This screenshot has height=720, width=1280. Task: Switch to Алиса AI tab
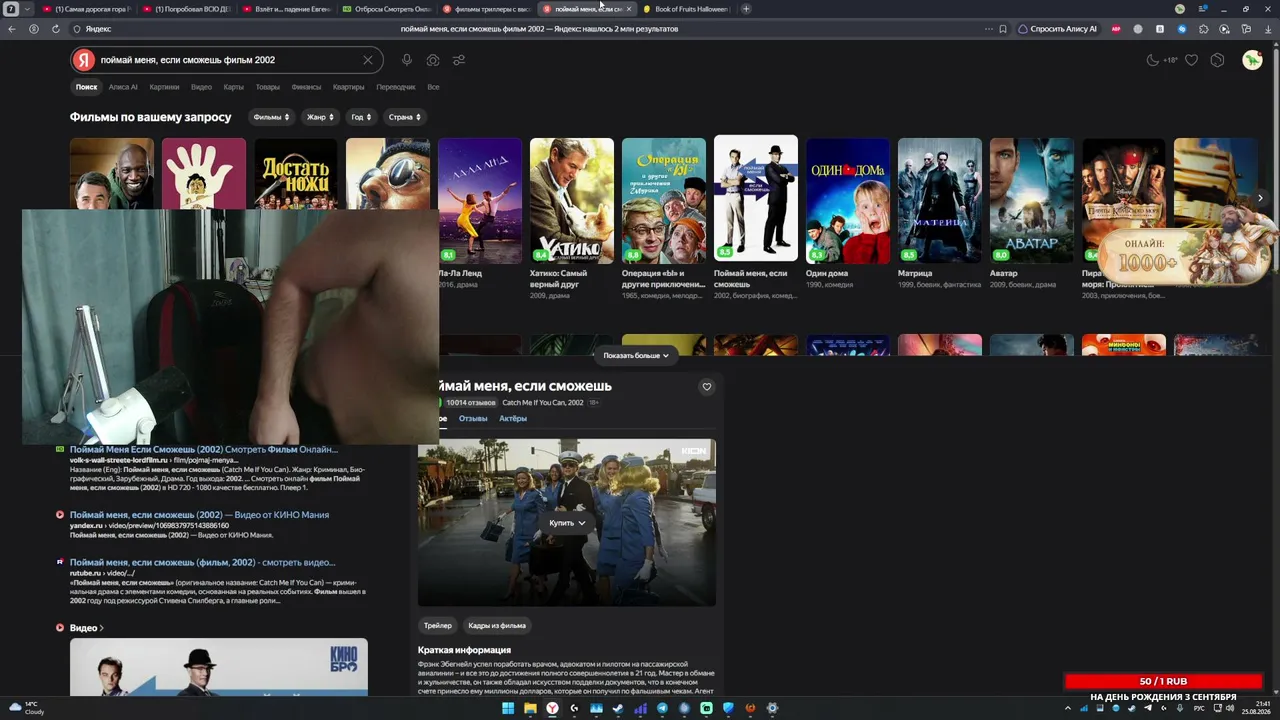point(123,87)
